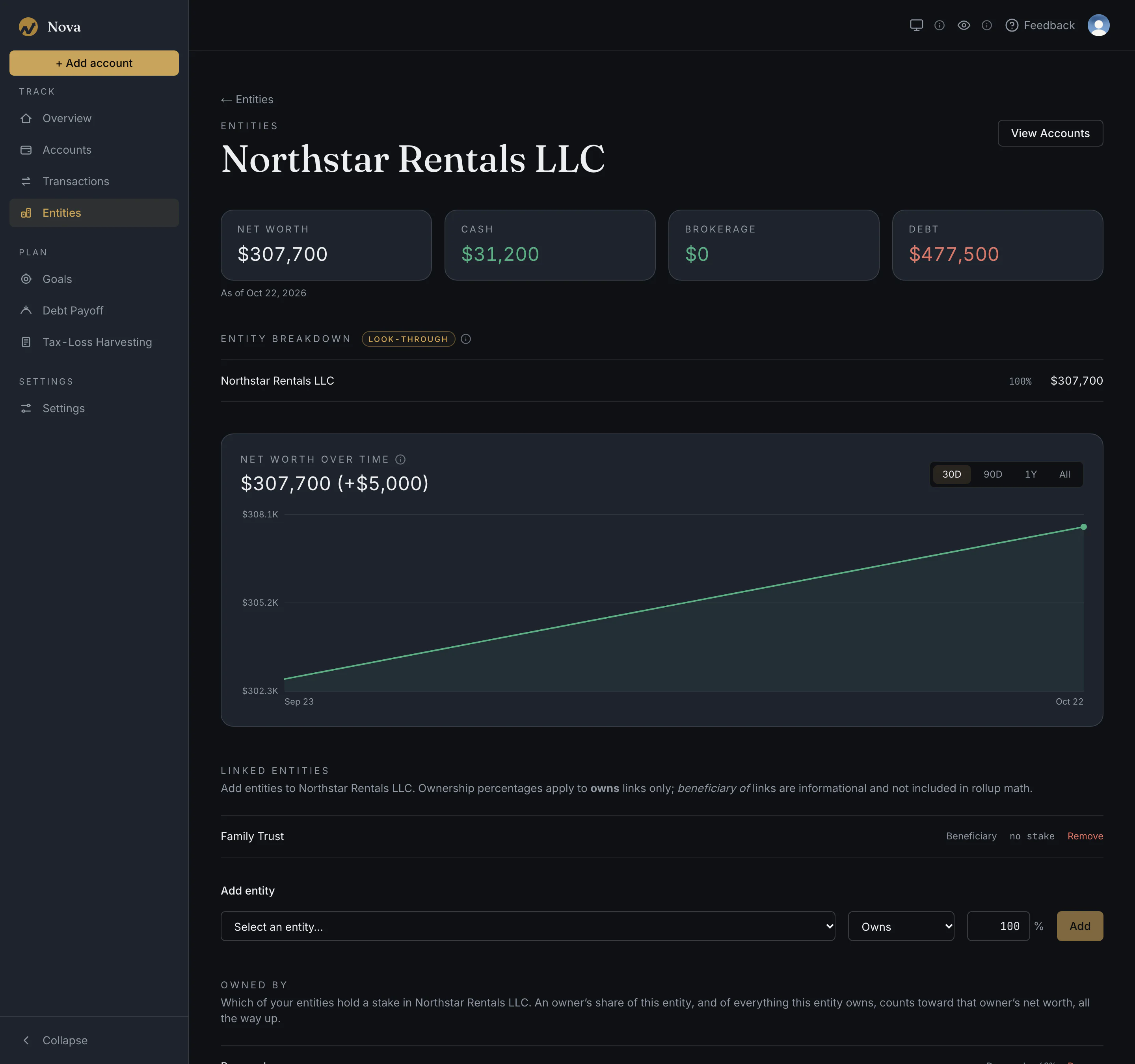Click the Debt Payoff icon

tap(26, 310)
